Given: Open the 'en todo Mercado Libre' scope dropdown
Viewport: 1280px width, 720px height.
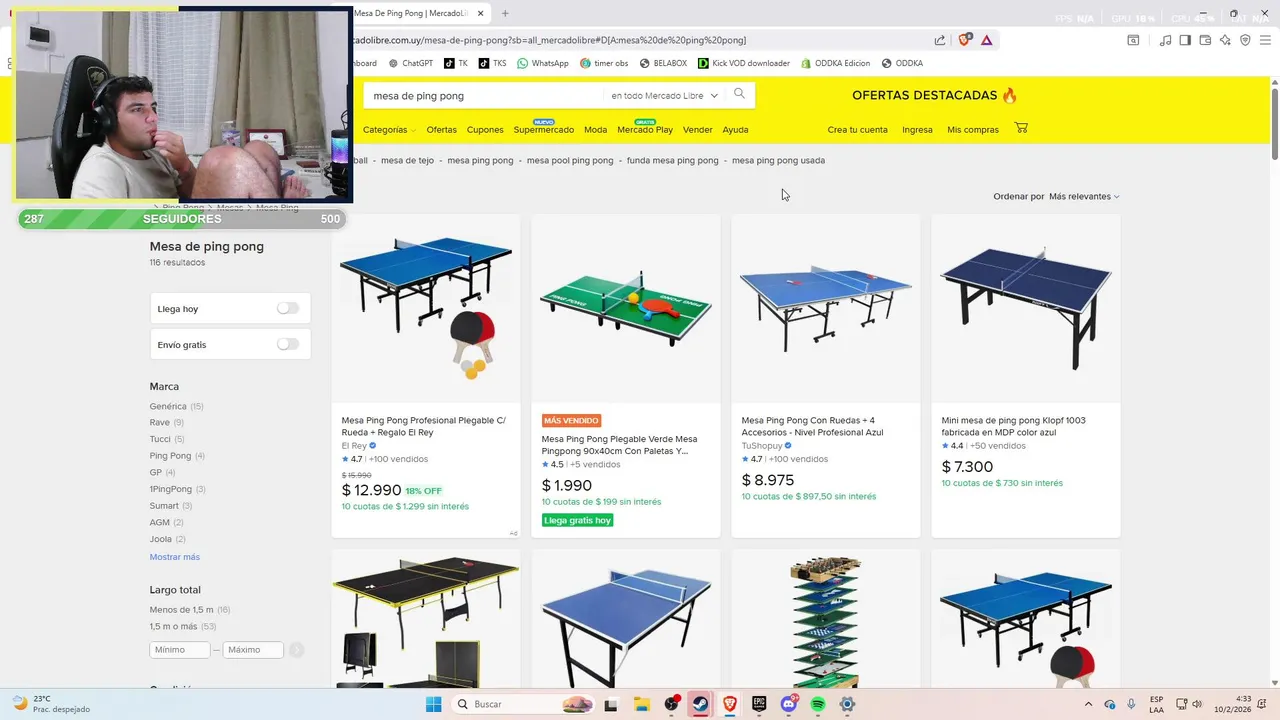Looking at the screenshot, I should pyautogui.click(x=664, y=96).
